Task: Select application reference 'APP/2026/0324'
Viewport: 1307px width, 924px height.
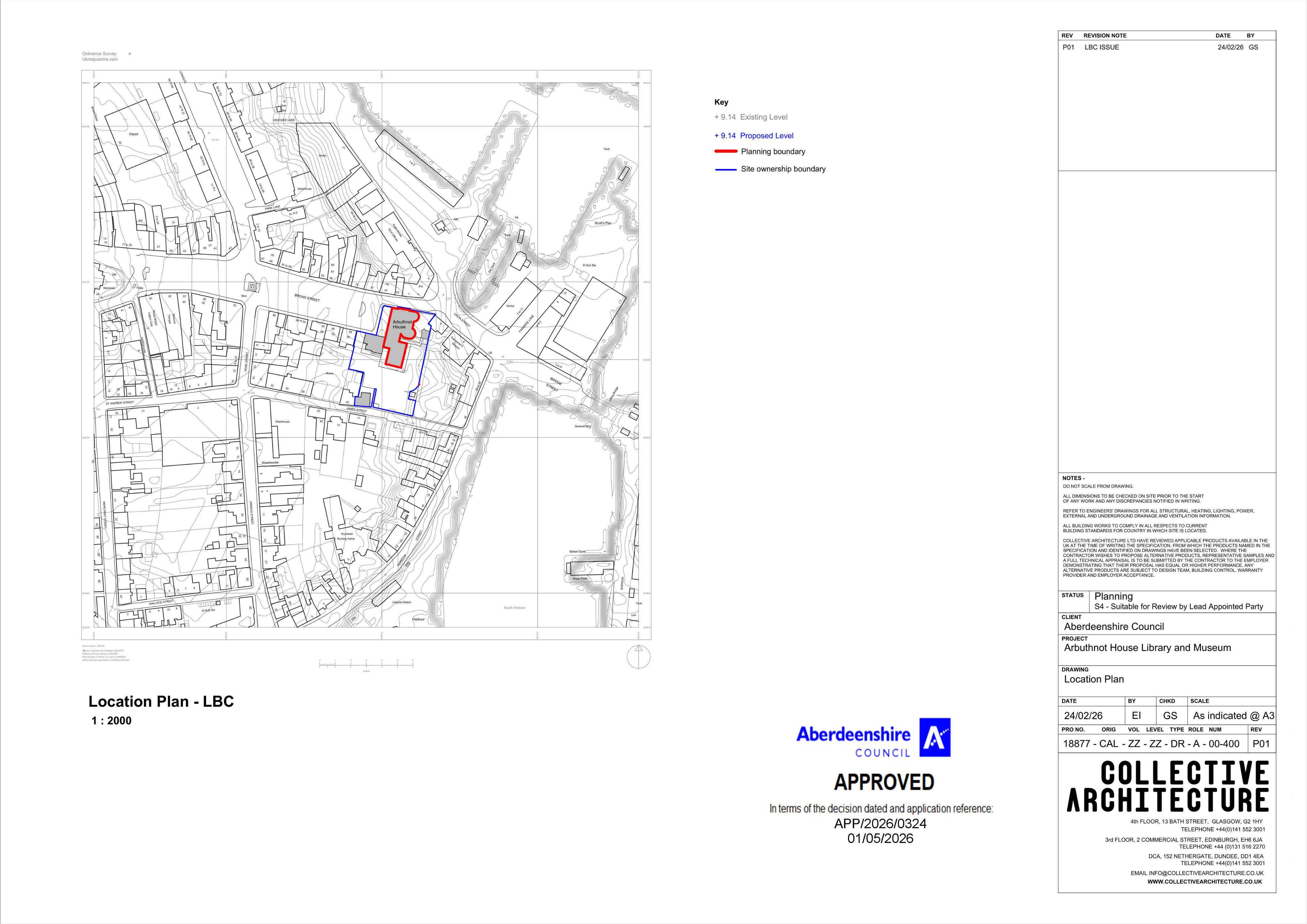Action: click(x=880, y=824)
